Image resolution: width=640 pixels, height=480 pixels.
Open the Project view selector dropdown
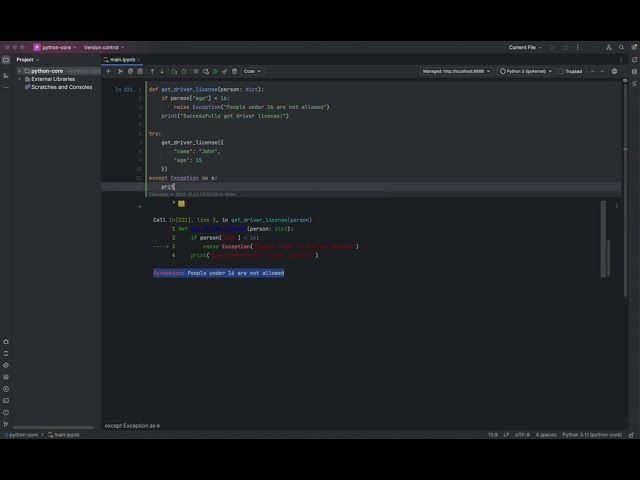(x=27, y=60)
